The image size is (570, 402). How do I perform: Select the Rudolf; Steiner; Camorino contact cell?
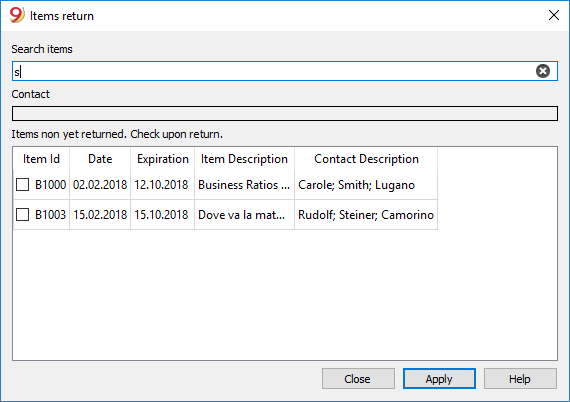point(366,214)
